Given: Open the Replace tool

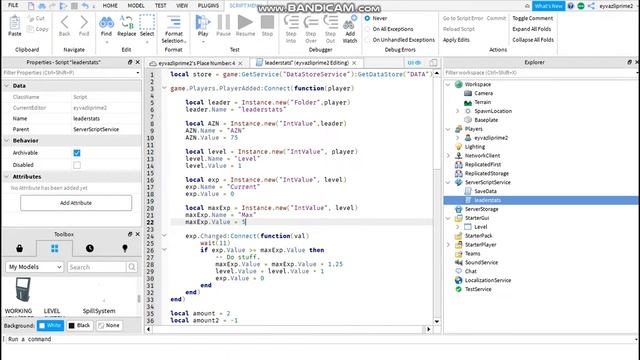Looking at the screenshot, I should point(127,26).
